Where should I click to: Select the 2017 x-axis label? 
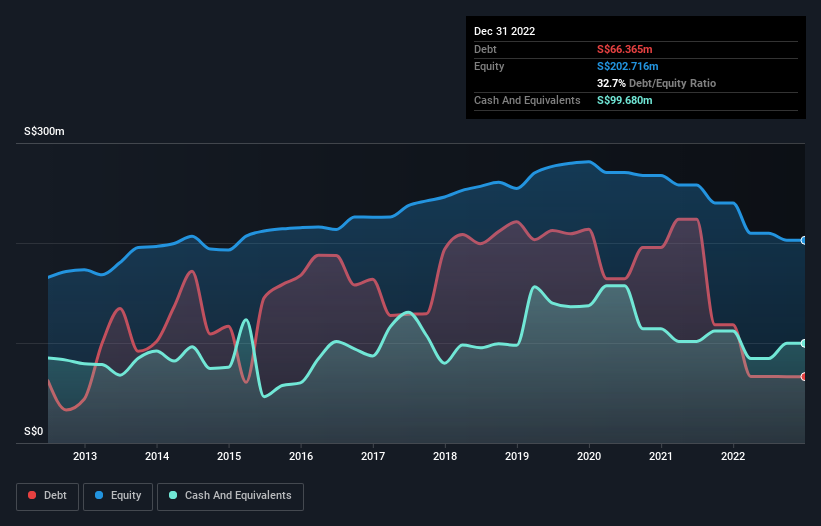click(x=373, y=456)
